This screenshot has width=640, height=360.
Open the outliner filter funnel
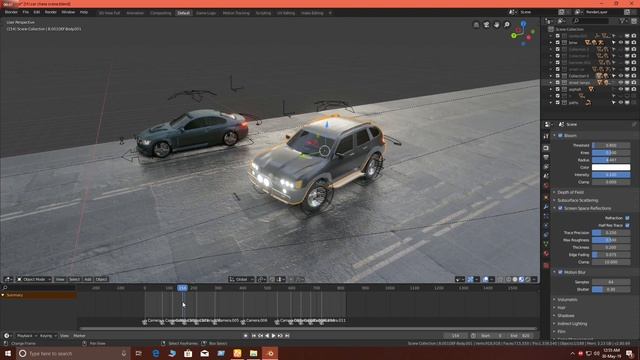pyautogui.click(x=622, y=20)
